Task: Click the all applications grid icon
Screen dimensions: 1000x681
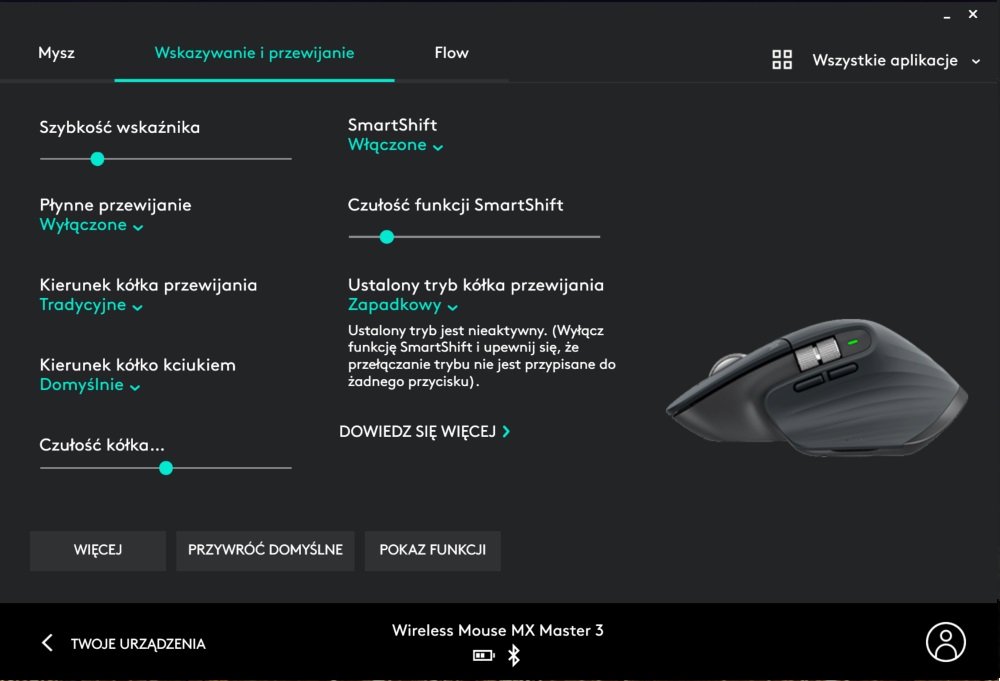Action: coord(782,60)
